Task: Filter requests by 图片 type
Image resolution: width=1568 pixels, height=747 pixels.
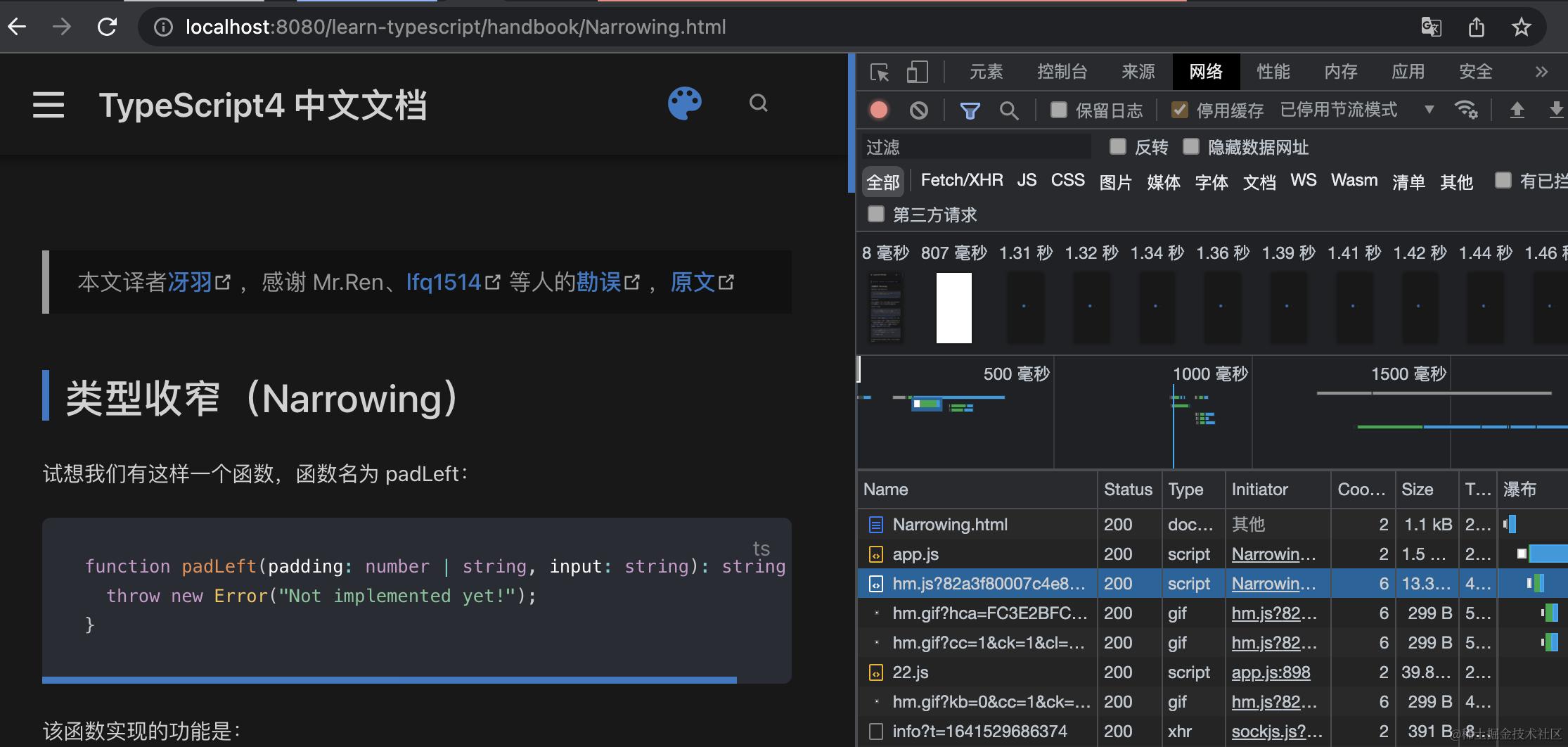Action: coord(1115,181)
